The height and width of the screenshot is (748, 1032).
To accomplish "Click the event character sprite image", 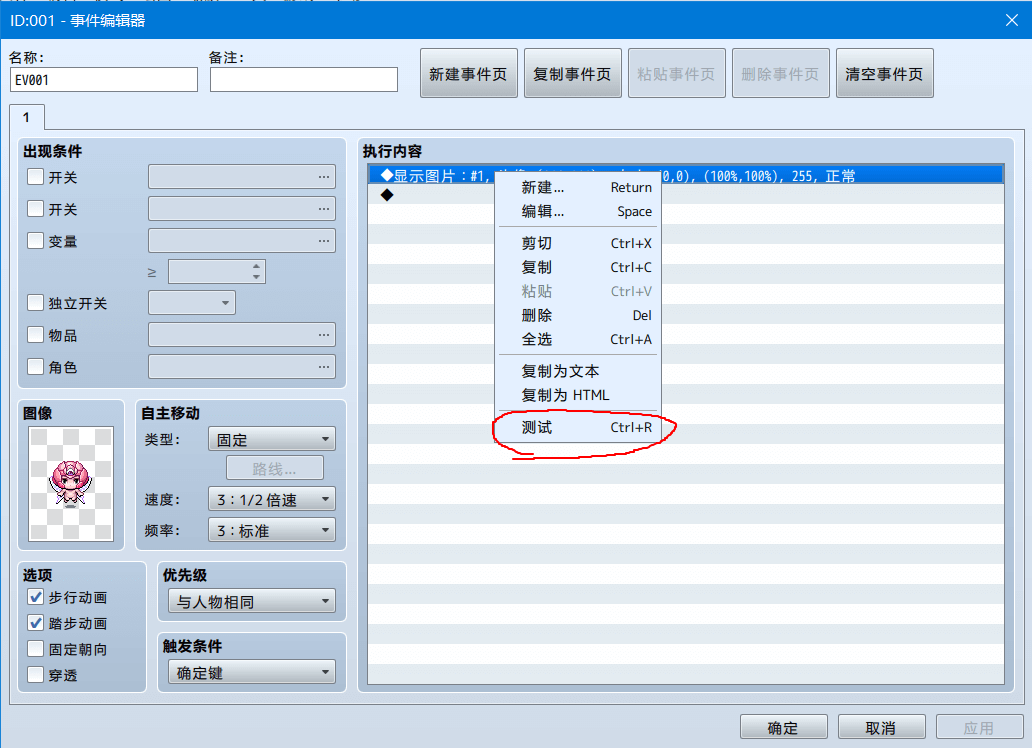I will pos(71,484).
